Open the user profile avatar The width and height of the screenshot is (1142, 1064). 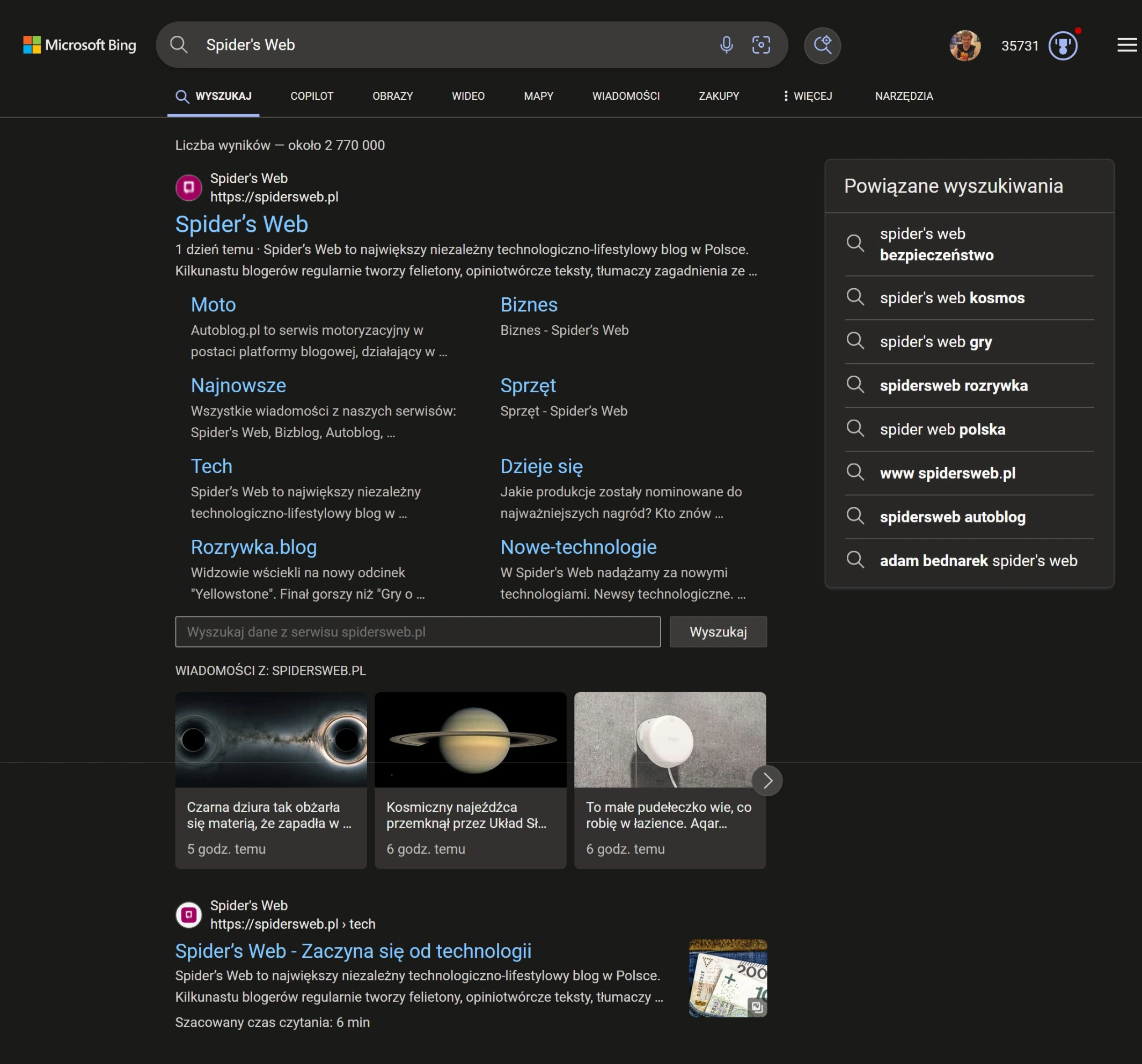[x=965, y=46]
